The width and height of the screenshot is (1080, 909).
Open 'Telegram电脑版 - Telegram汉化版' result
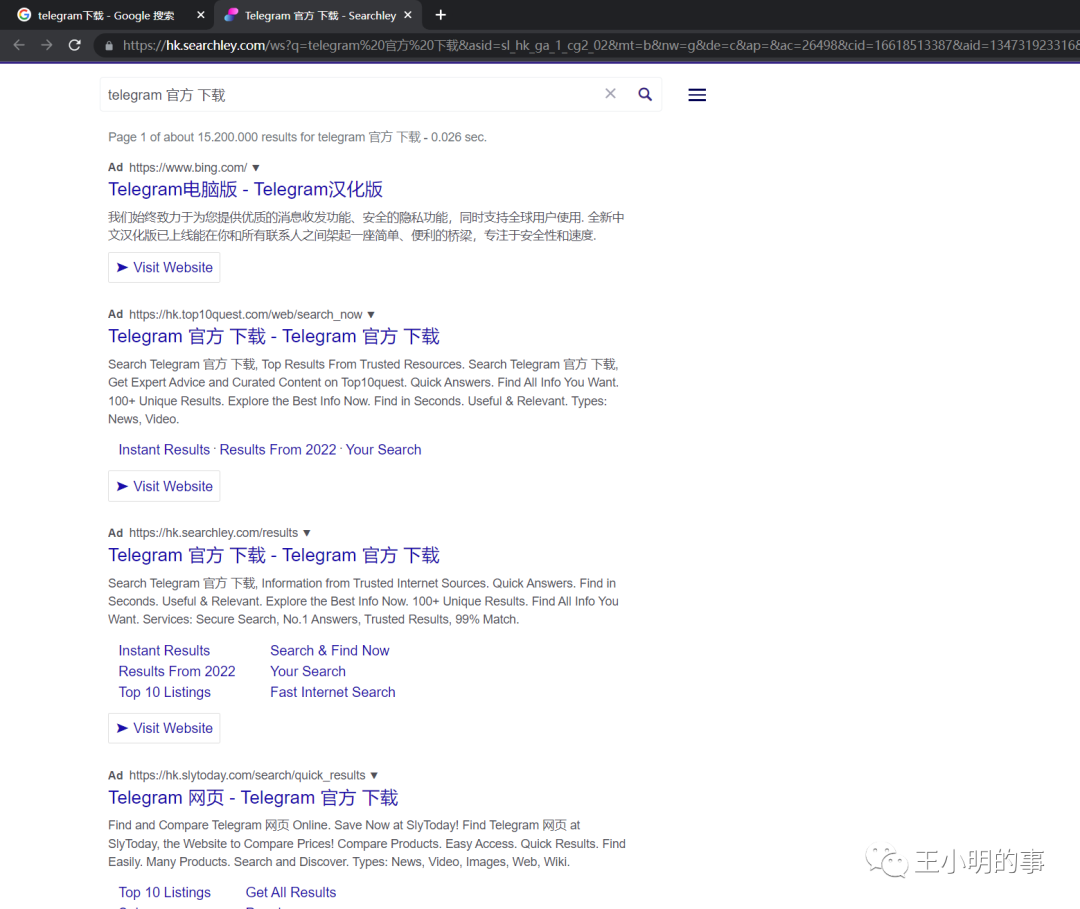[245, 189]
